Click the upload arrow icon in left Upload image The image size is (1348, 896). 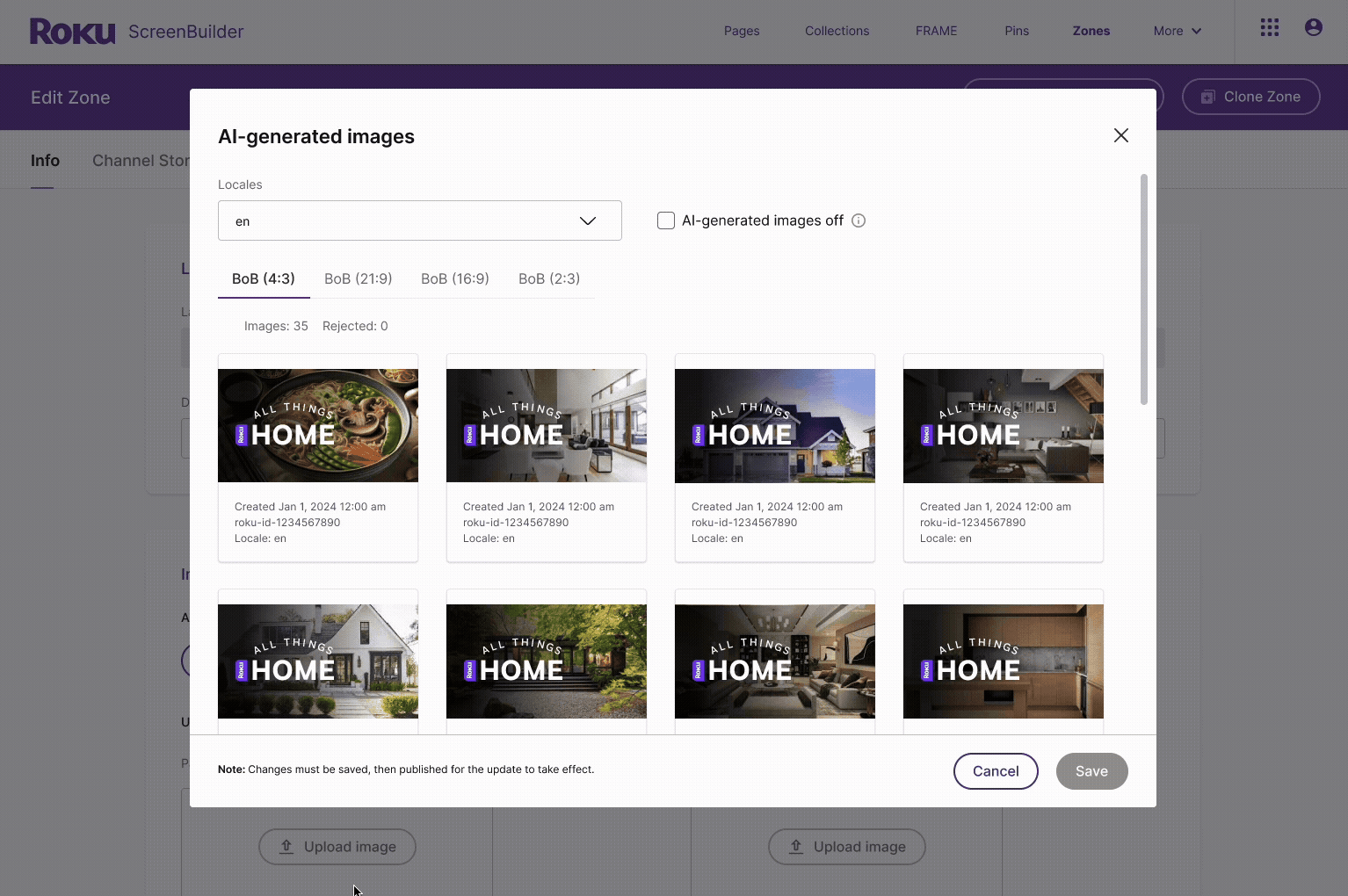[286, 847]
